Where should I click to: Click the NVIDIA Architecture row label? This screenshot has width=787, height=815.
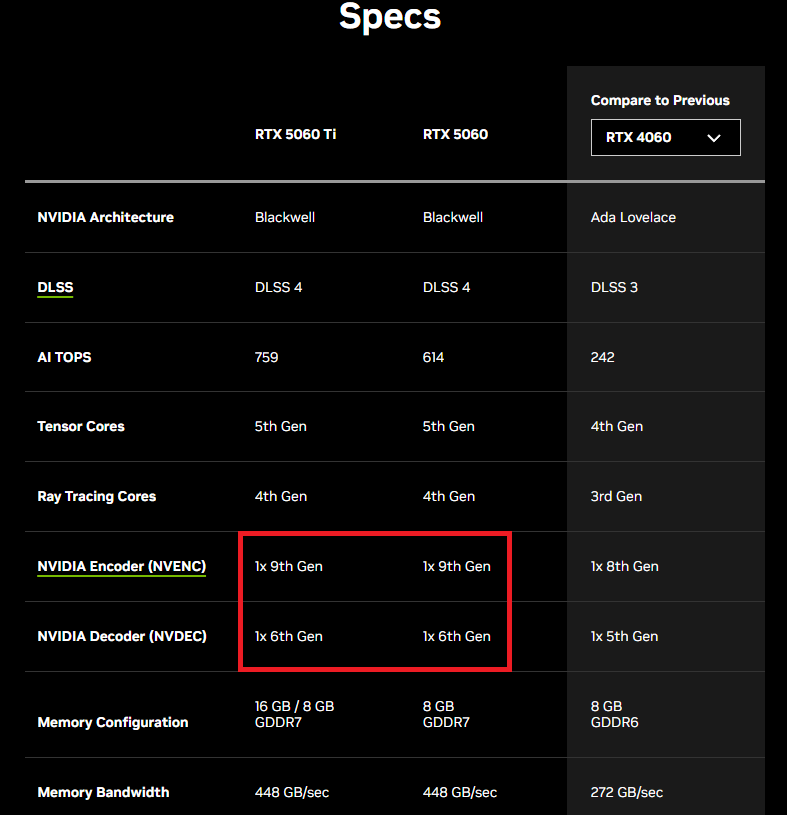coord(106,217)
